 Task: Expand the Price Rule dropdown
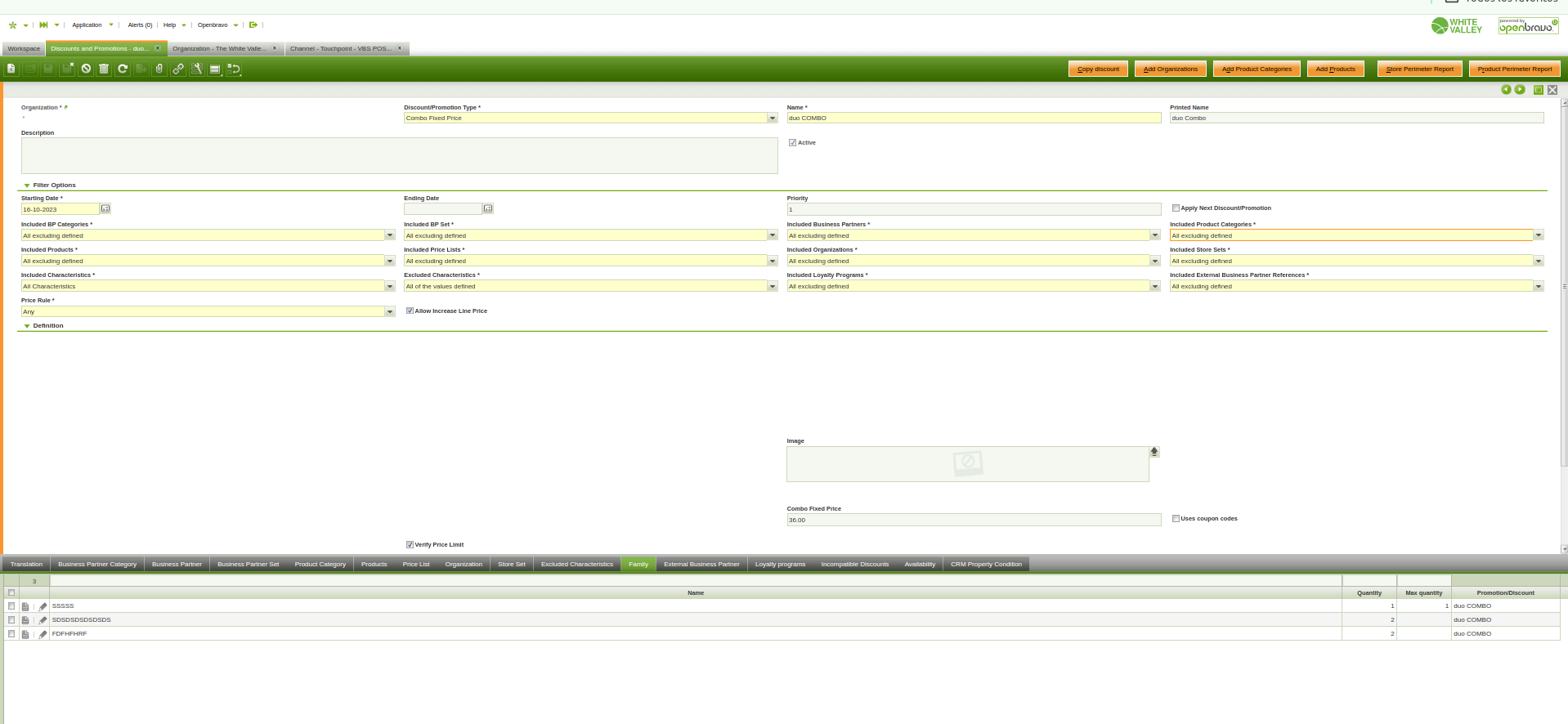coord(389,312)
